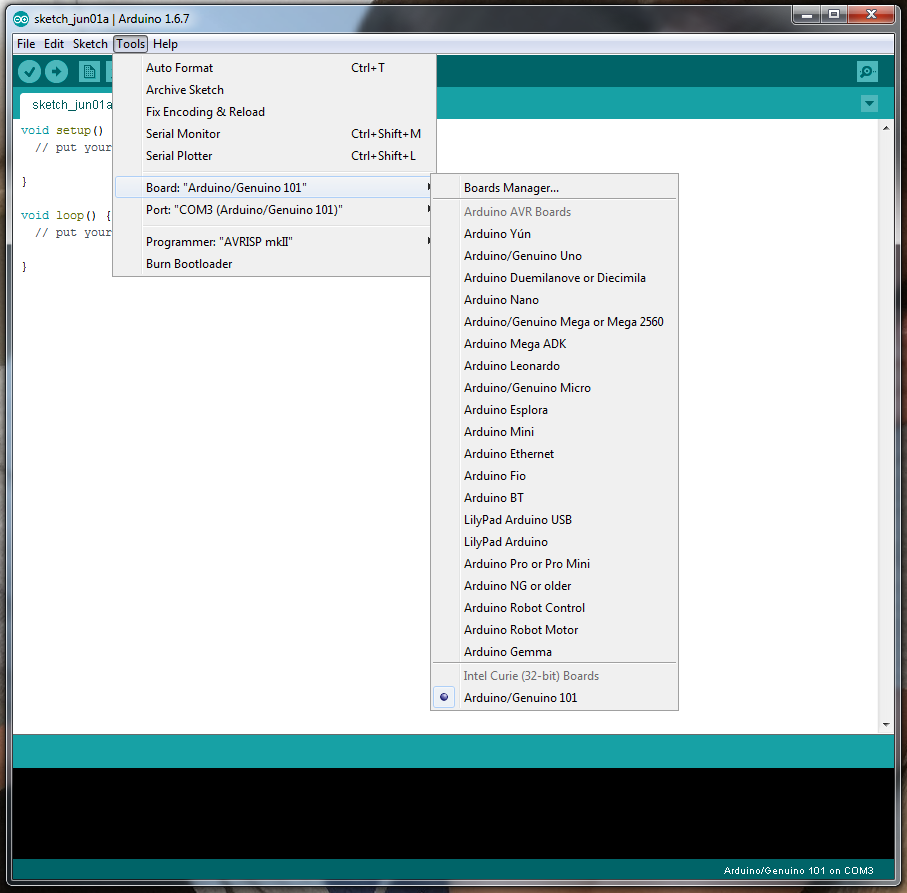Click the 'void loop()' code line
This screenshot has width=907, height=893.
point(66,215)
